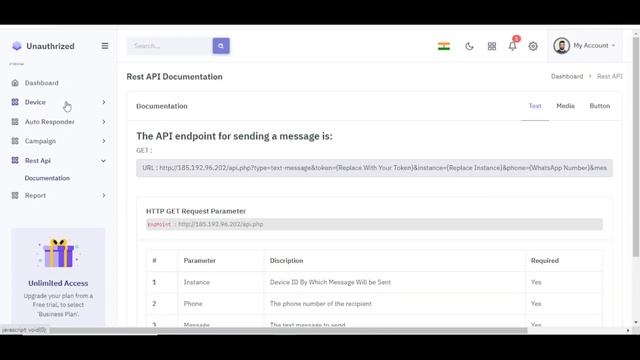Viewport: 640px width, 360px height.
Task: Open the Documentation submenu link
Action: tap(47, 178)
